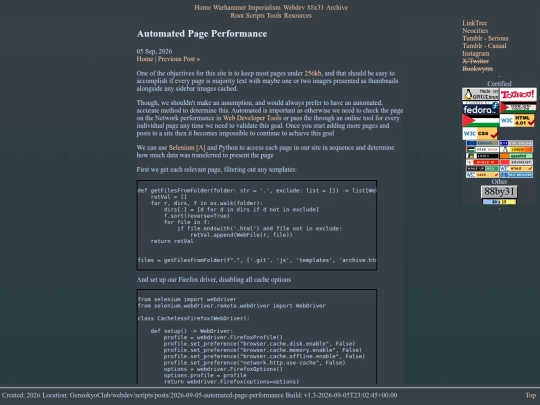Screen dimensions: 540x405
Task: Follow the 250kb link in first paragraph
Action: click(x=313, y=73)
